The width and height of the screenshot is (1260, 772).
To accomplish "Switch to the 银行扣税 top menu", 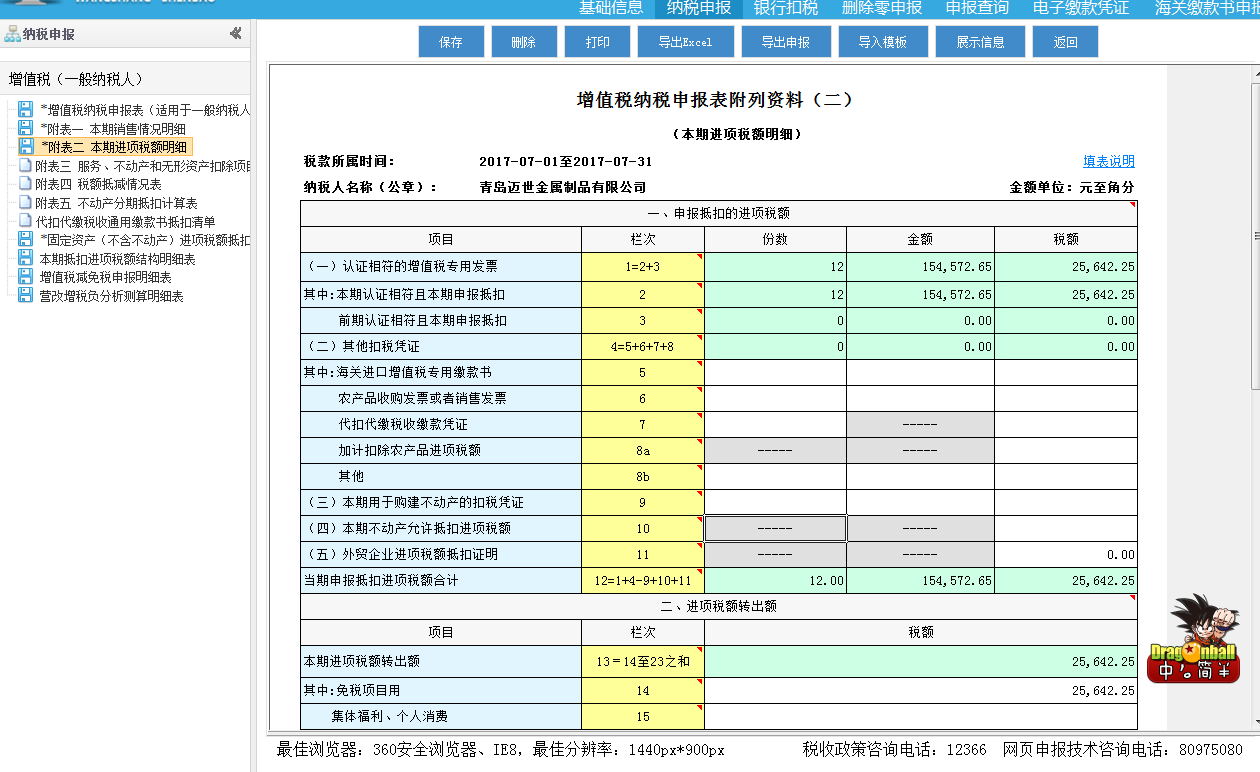I will coord(785,9).
